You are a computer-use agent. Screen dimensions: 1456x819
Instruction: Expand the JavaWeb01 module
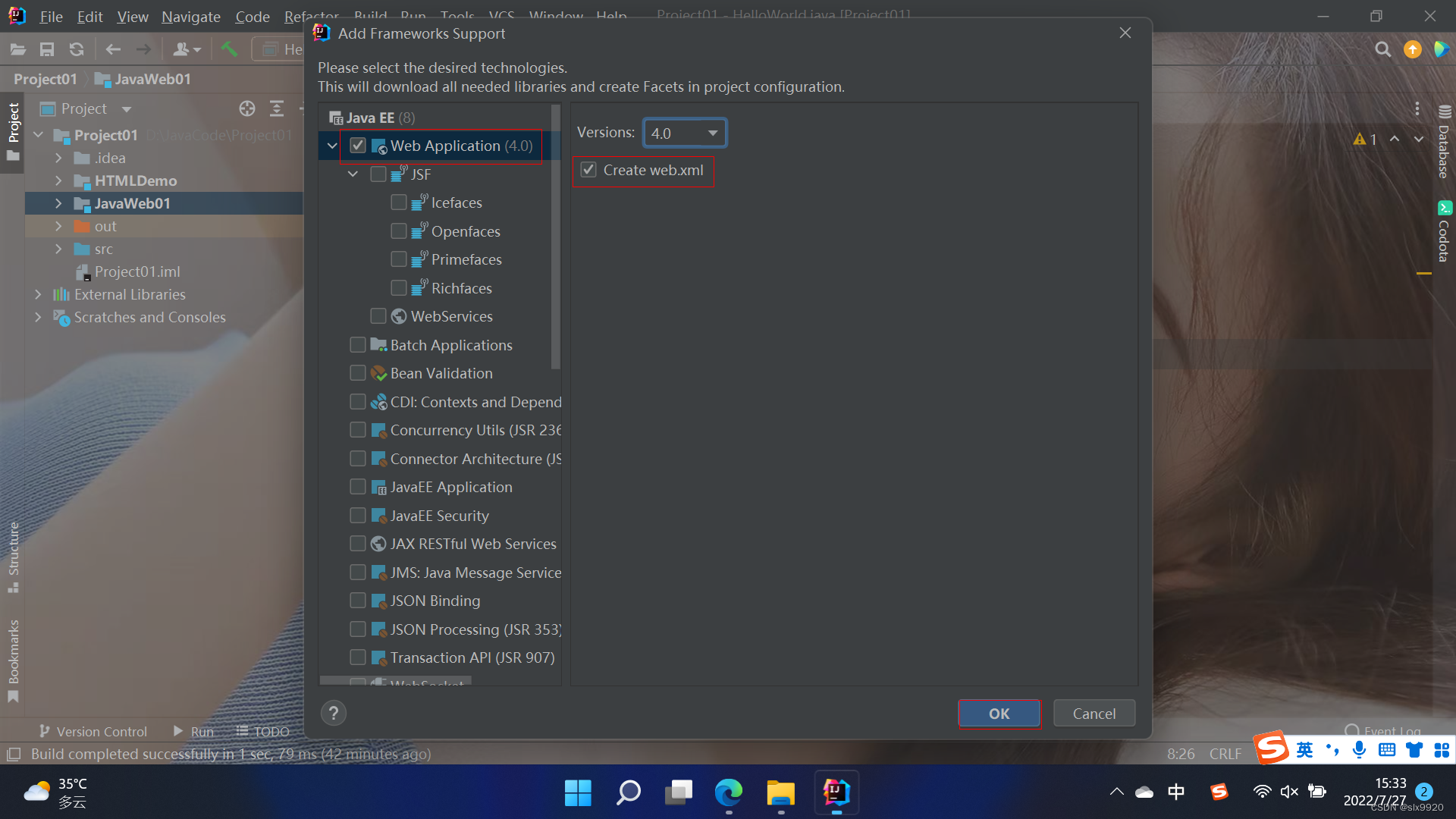pos(58,203)
